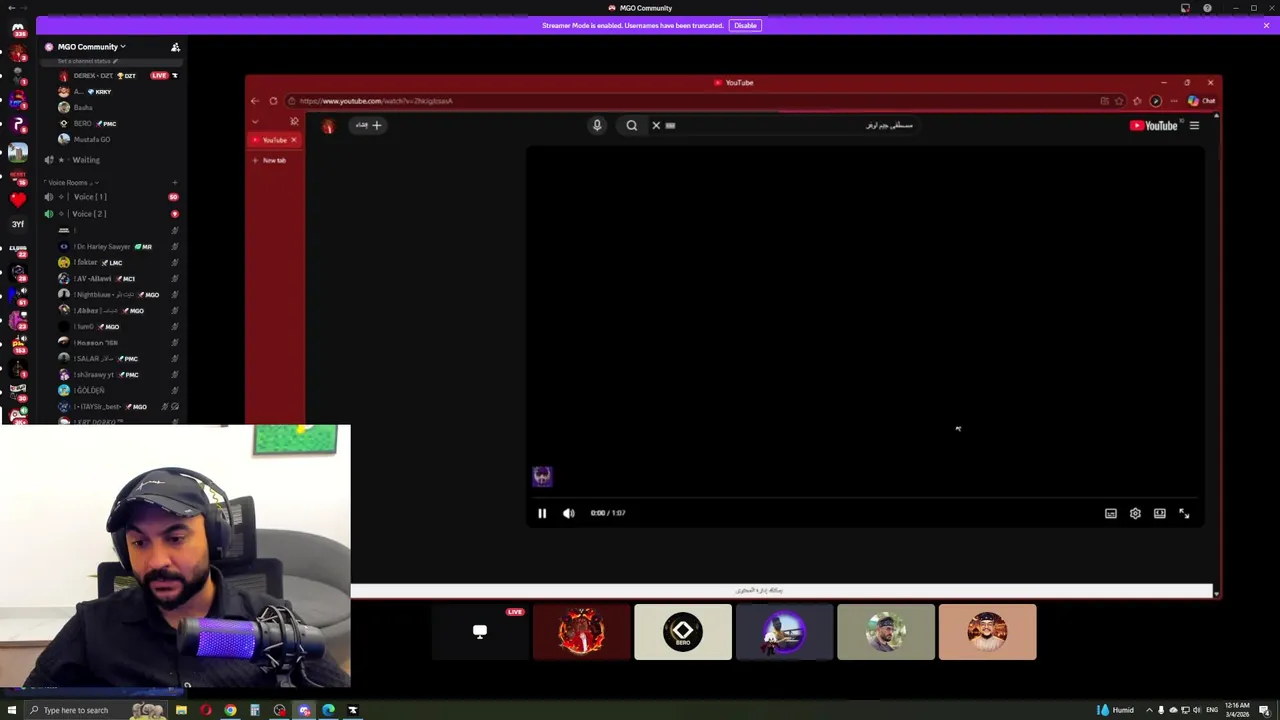The width and height of the screenshot is (1280, 720).
Task: Collapse the Voice Rooms category
Action: (x=70, y=183)
